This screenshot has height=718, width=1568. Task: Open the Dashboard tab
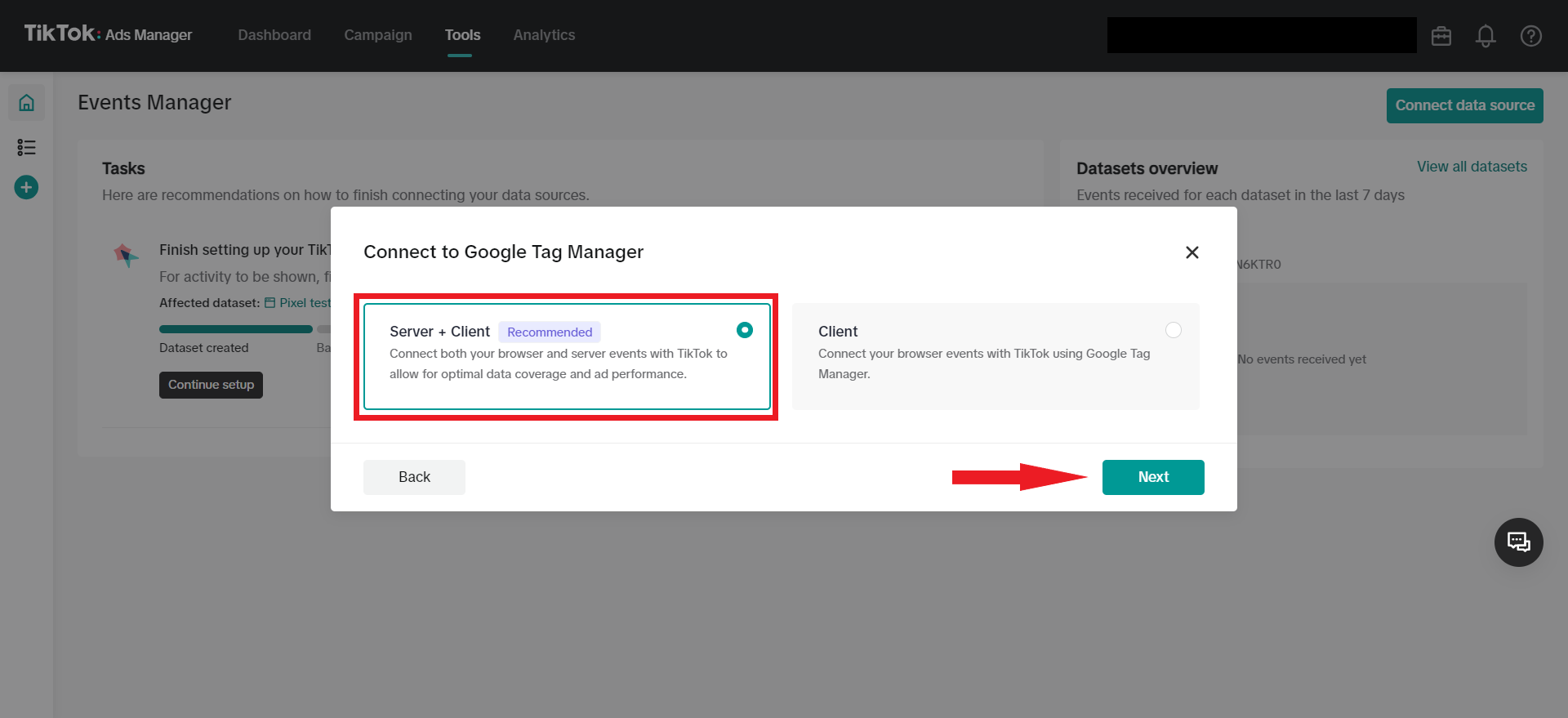[274, 35]
